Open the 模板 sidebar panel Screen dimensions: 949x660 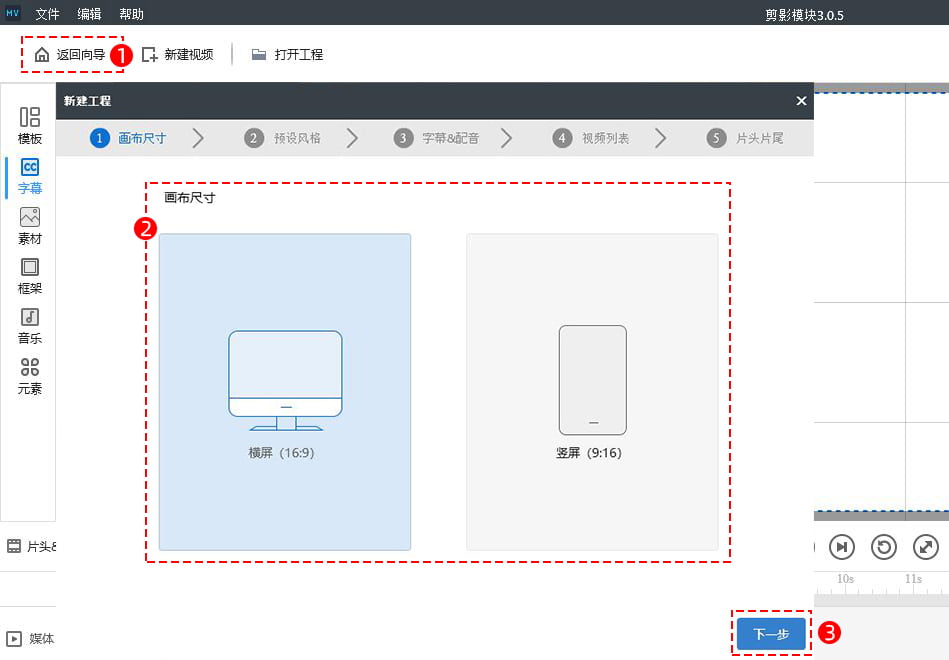[30, 125]
